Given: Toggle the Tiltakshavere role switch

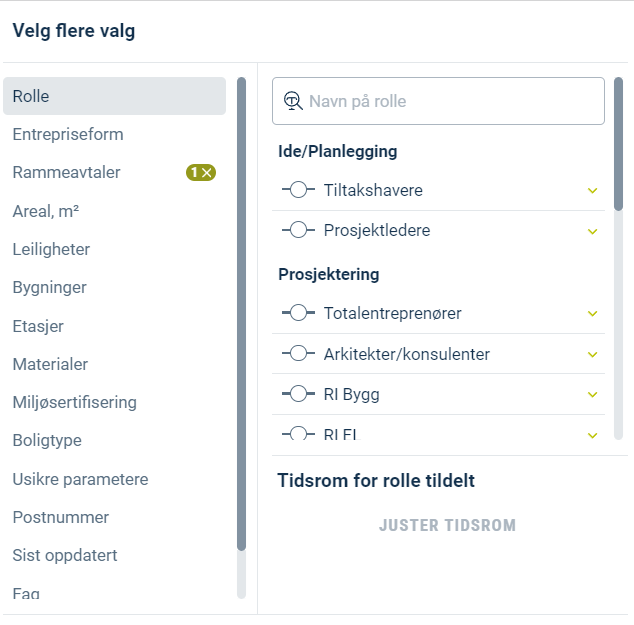Looking at the screenshot, I should point(298,190).
